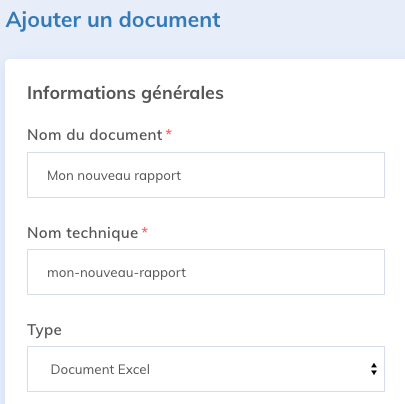Click the 'Nom technique' label
This screenshot has width=405, height=404.
click(x=83, y=233)
